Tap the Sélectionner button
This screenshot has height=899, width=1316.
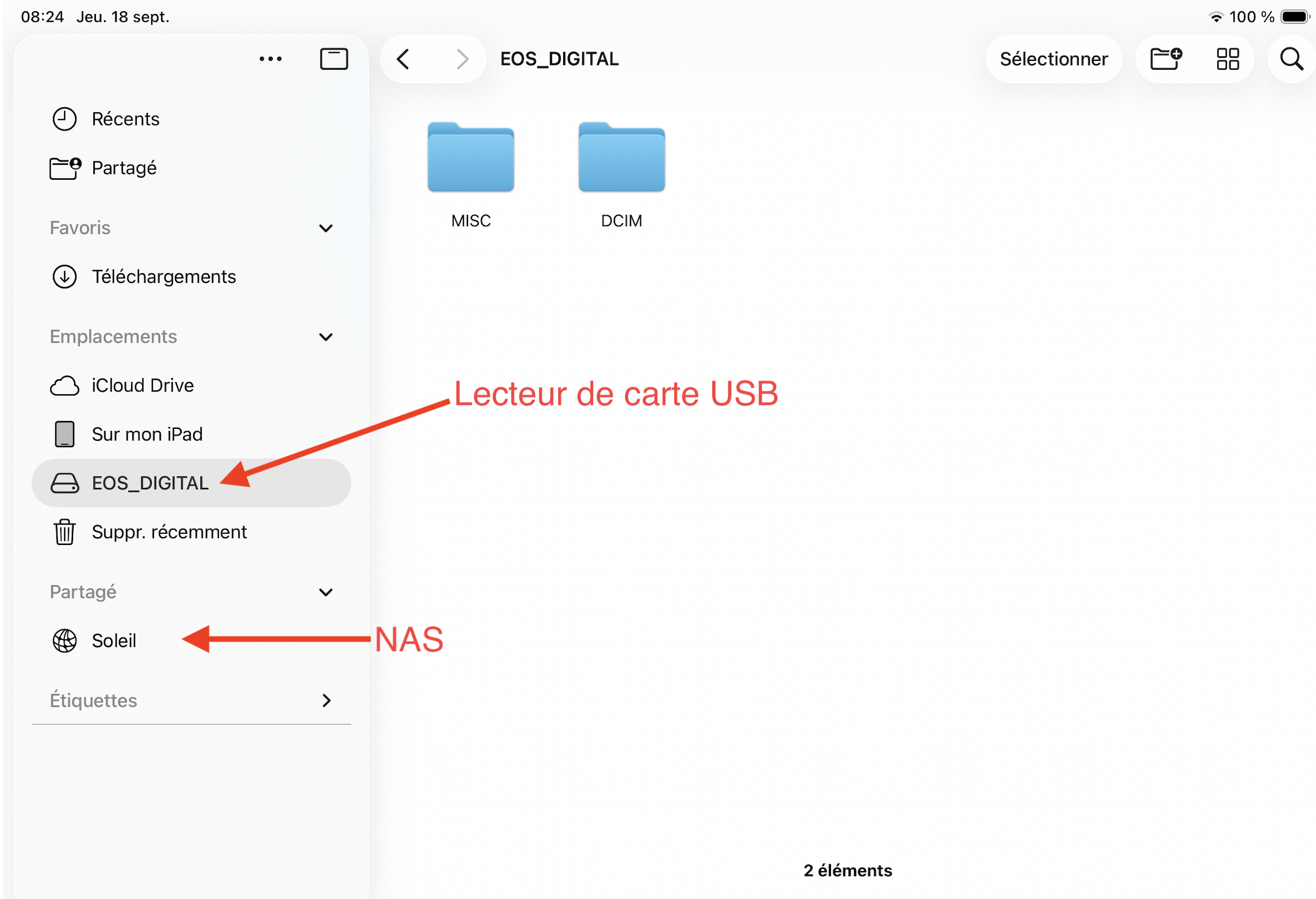(x=1053, y=59)
